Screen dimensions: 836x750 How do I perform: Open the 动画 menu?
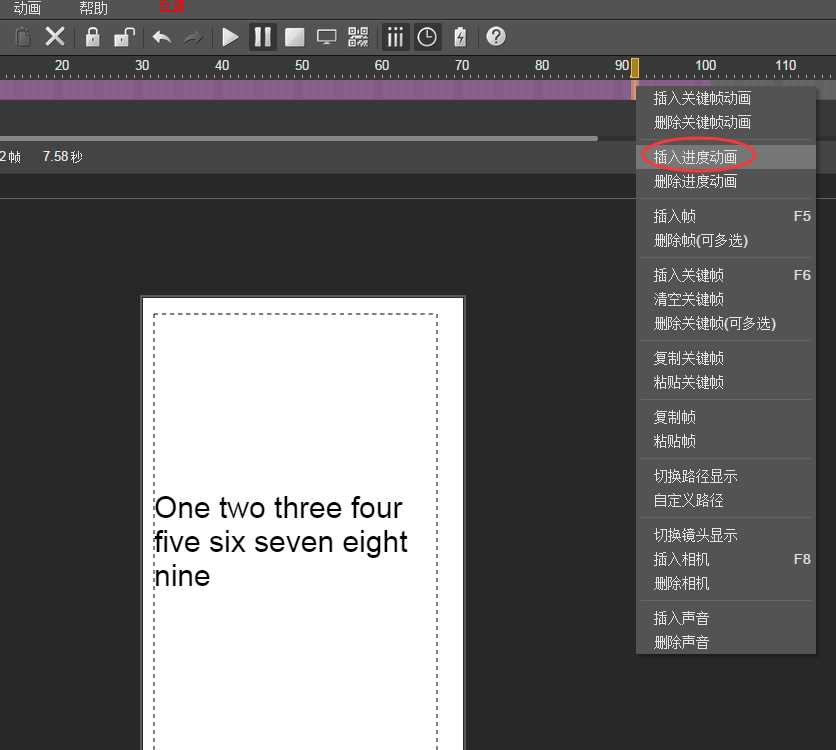(x=27, y=8)
